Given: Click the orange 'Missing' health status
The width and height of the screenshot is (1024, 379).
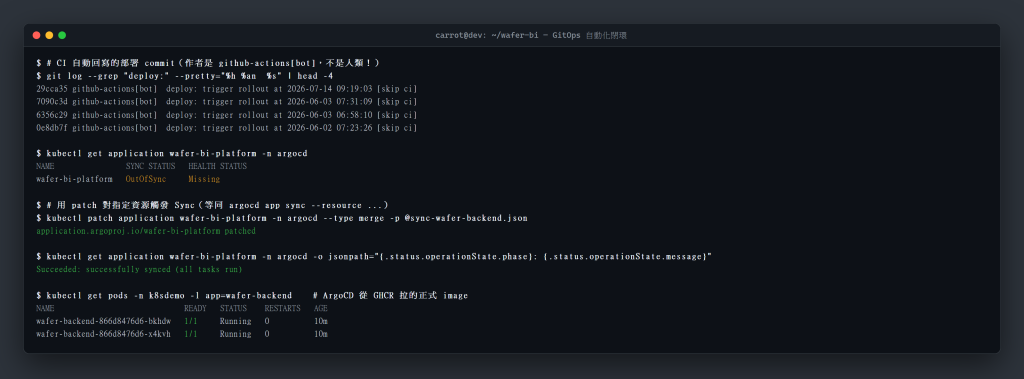Looking at the screenshot, I should [204, 179].
